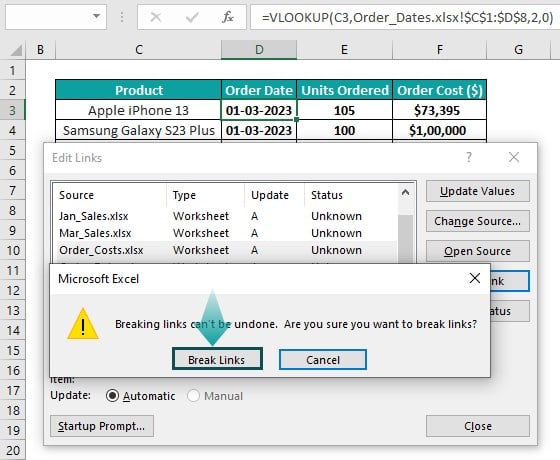Select row 4 header
560x460 pixels.
click(12, 130)
